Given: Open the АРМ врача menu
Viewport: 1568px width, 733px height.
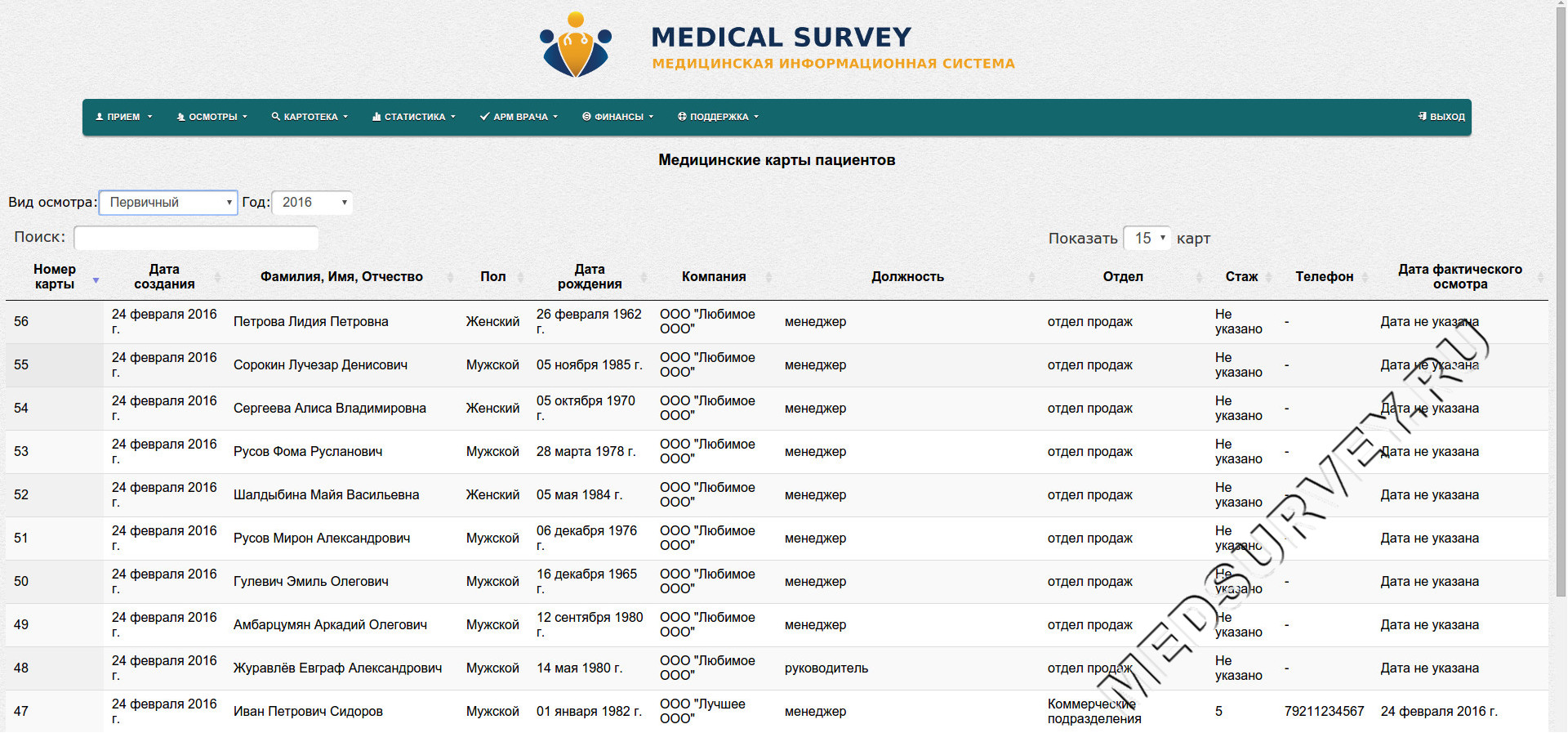Looking at the screenshot, I should (519, 117).
